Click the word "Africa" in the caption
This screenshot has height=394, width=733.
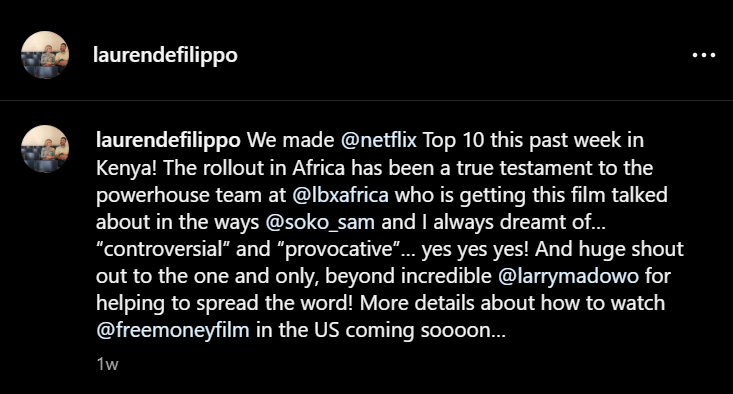[319, 168]
